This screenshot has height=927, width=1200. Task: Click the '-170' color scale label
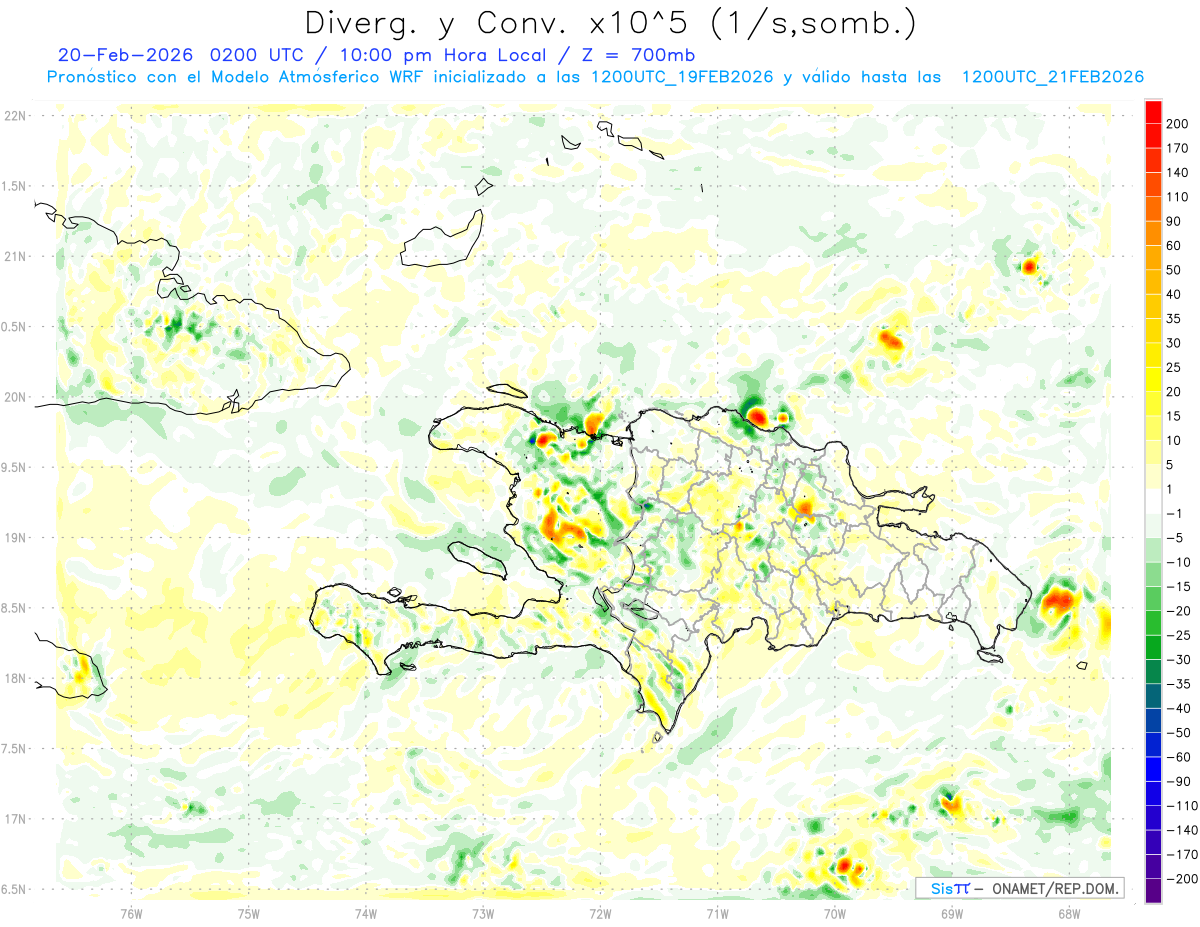[1182, 855]
